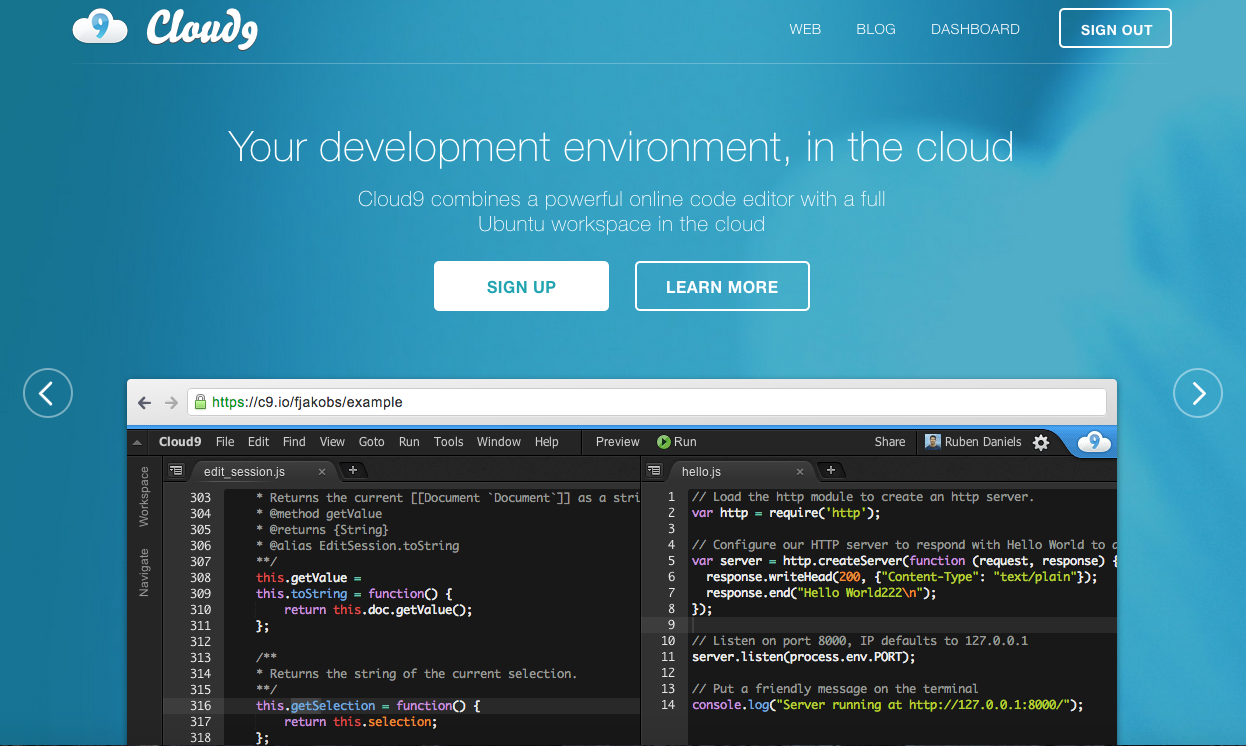Click the "Your development environment, in the cloud" headline

tap(621, 147)
